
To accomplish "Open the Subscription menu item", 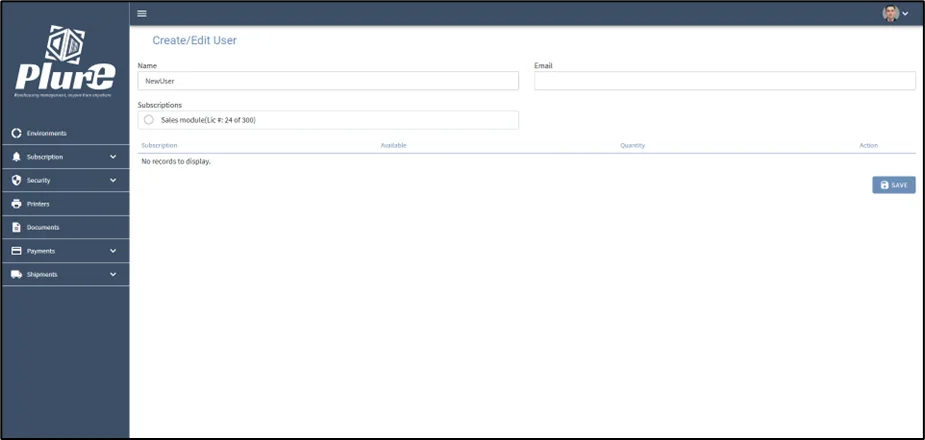I will pyautogui.click(x=65, y=157).
